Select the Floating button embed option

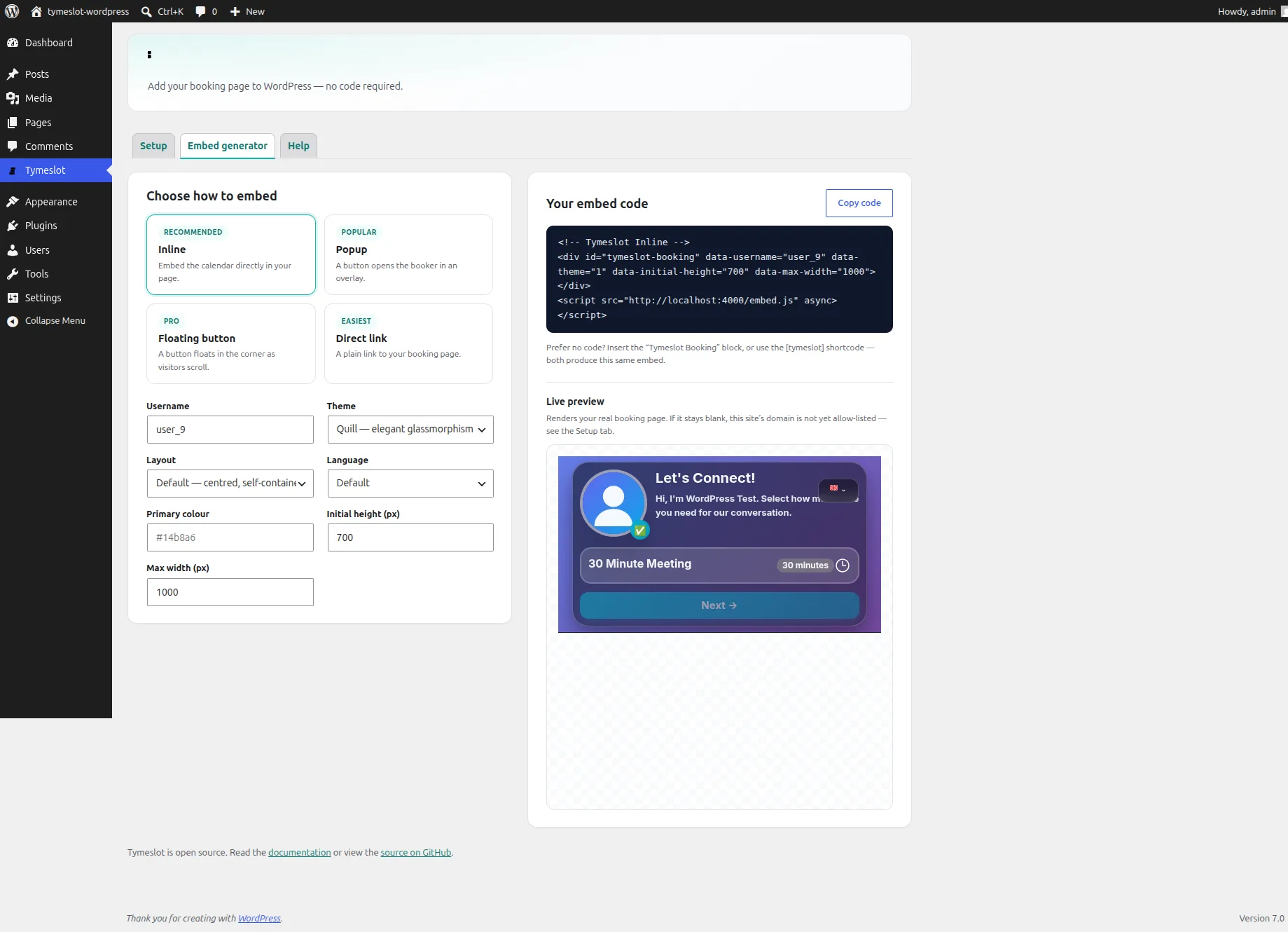point(231,343)
